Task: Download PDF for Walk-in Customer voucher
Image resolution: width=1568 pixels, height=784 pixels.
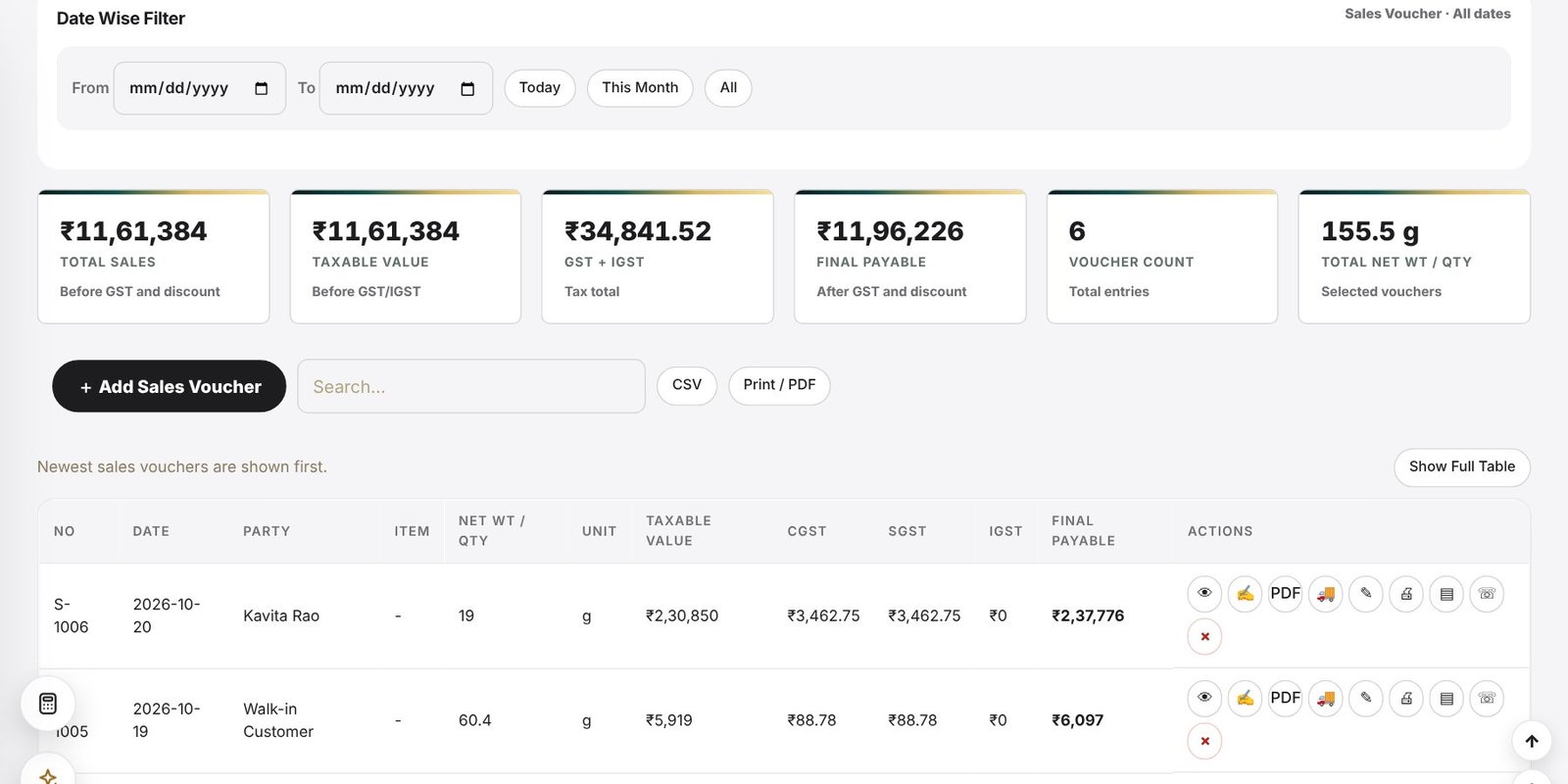Action: tap(1285, 699)
